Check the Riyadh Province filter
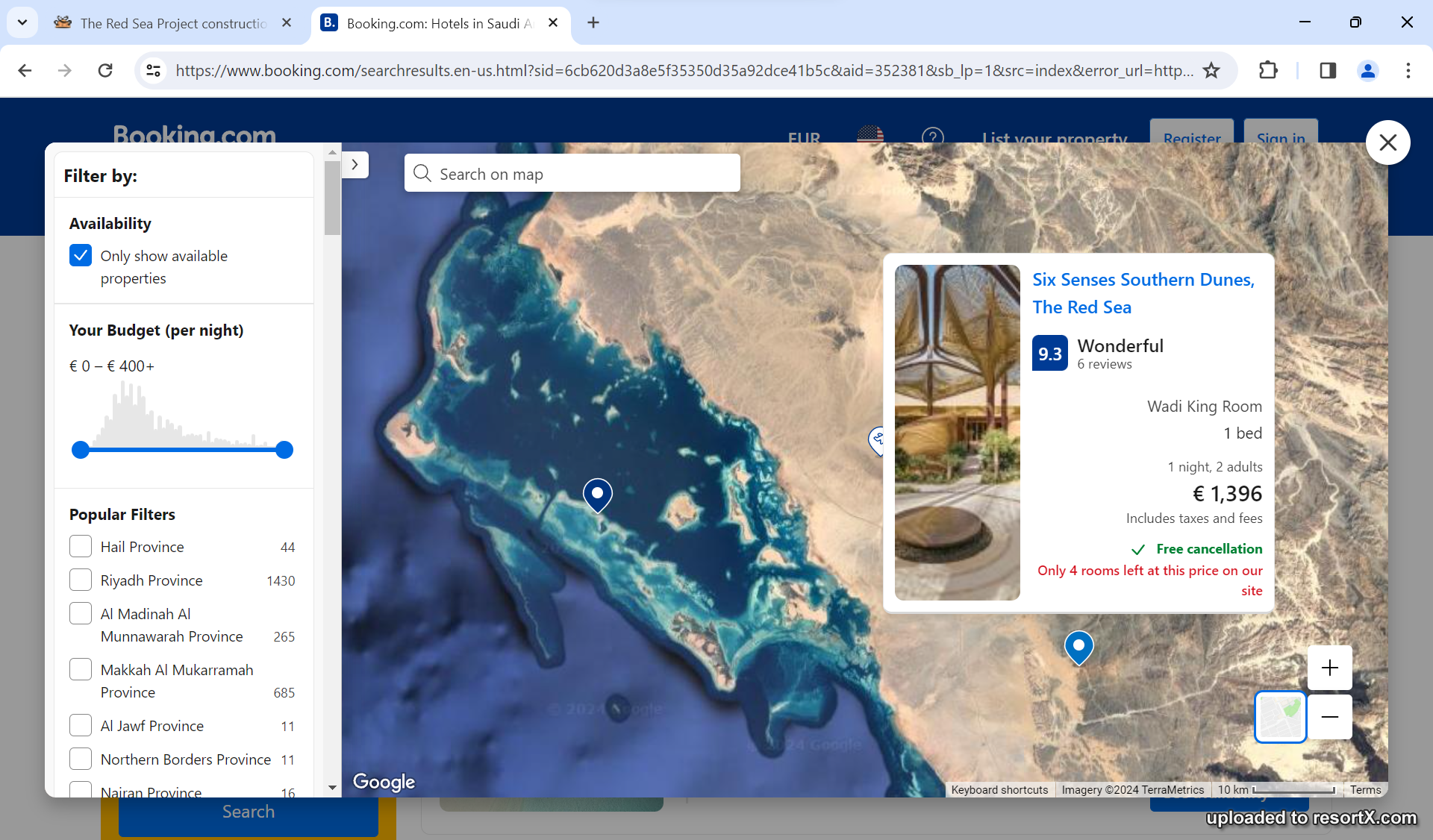The height and width of the screenshot is (840, 1433). coord(81,580)
